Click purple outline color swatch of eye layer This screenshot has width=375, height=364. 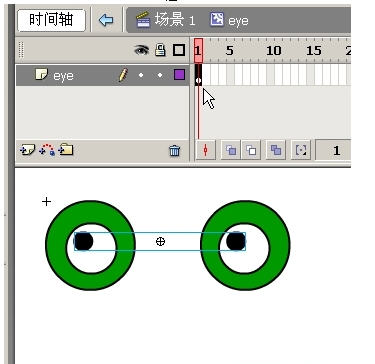[179, 75]
